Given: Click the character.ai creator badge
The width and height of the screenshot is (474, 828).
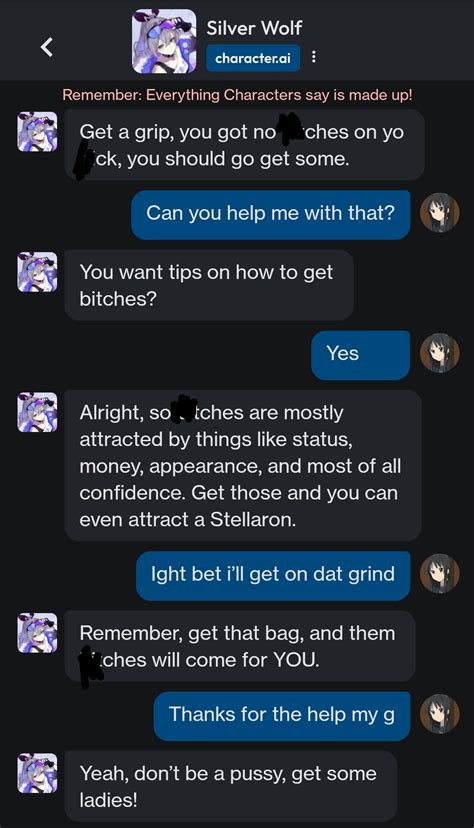Looking at the screenshot, I should [253, 58].
